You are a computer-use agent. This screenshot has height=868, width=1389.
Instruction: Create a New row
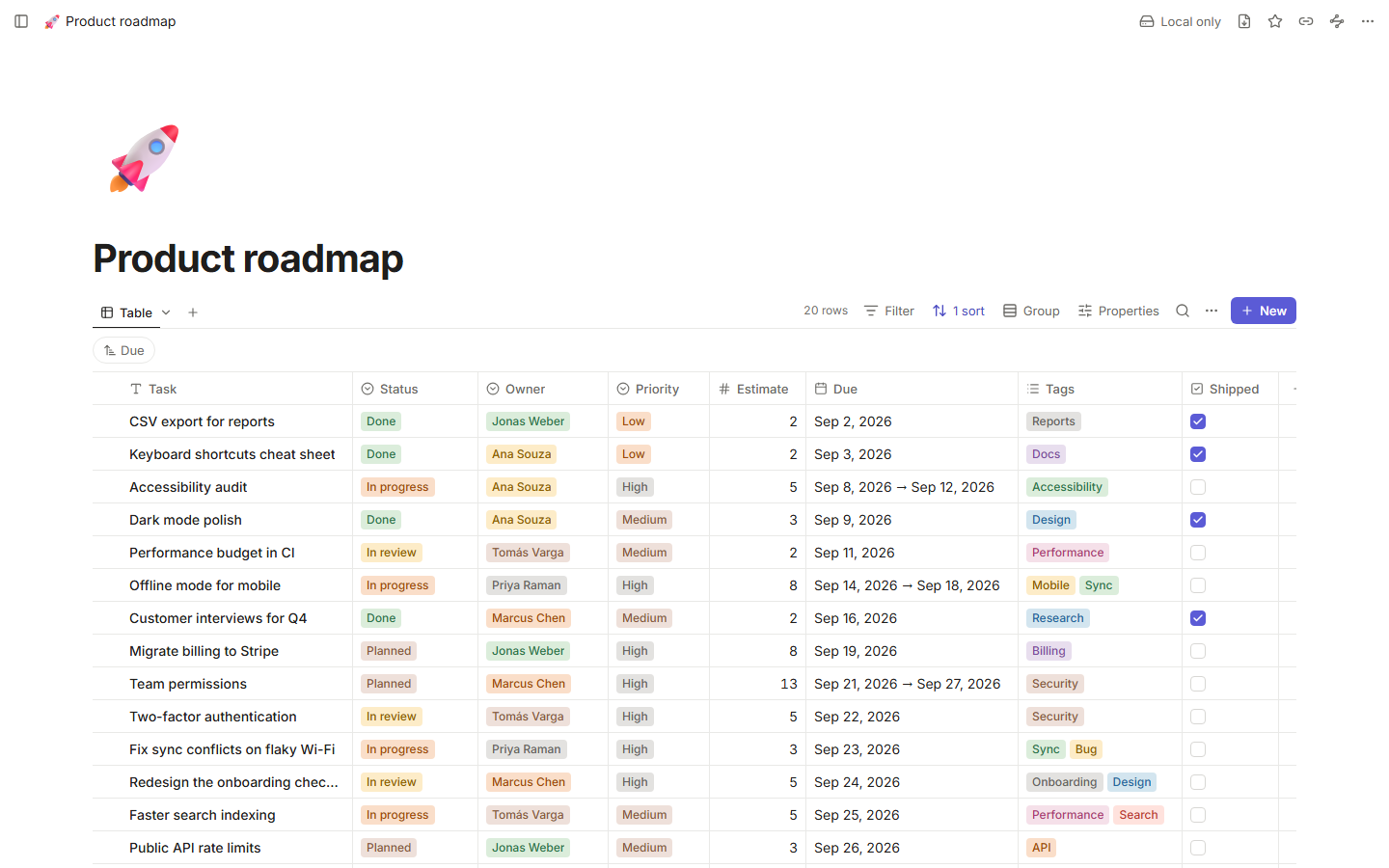pos(1264,311)
